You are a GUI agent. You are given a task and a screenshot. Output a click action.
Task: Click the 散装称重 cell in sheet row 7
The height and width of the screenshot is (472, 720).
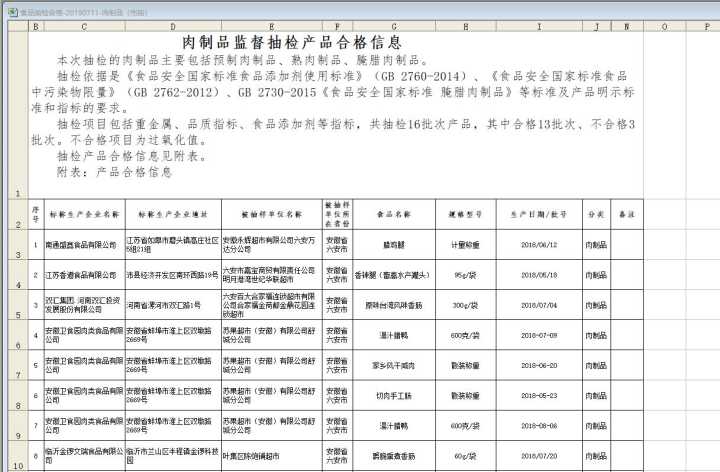pos(466,365)
